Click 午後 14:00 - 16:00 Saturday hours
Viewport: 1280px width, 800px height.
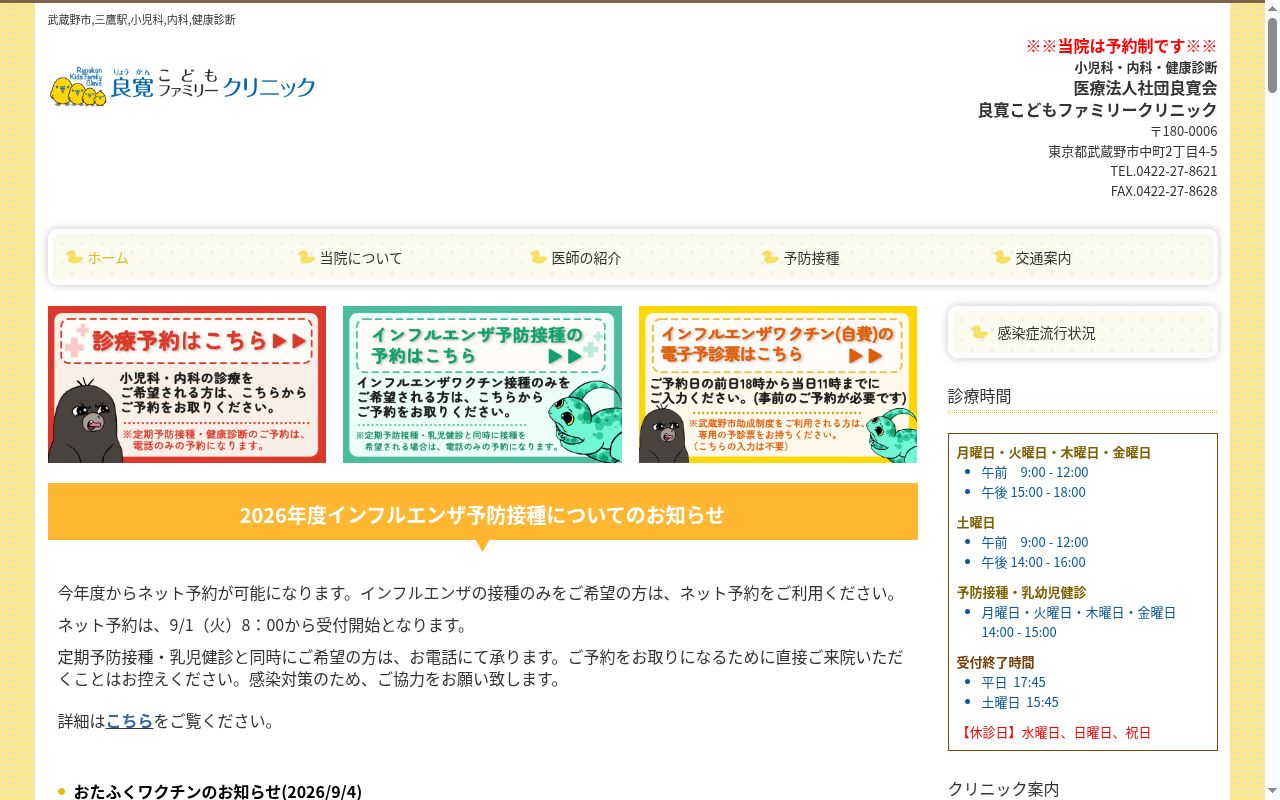point(1033,562)
